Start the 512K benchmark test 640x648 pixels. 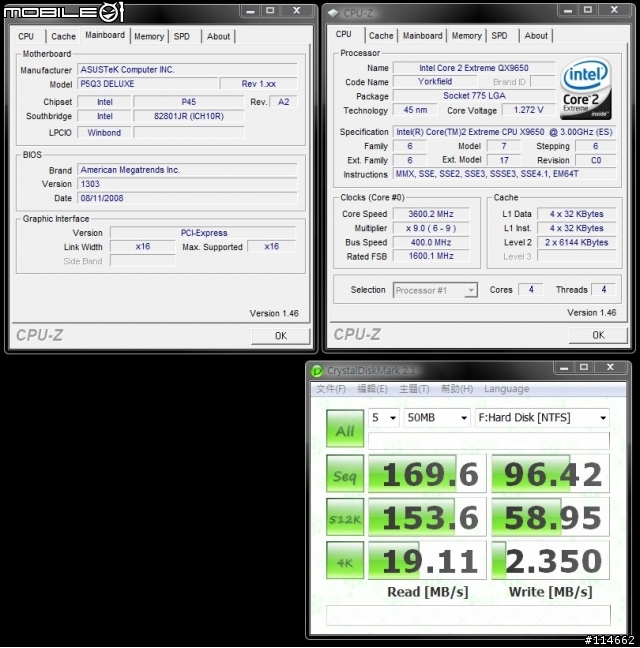[x=345, y=517]
